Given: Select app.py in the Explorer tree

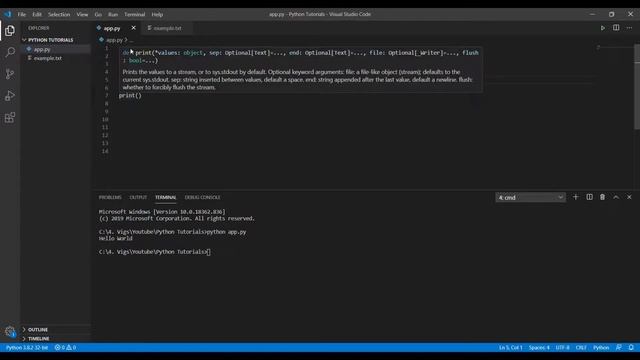Looking at the screenshot, I should coord(42,49).
